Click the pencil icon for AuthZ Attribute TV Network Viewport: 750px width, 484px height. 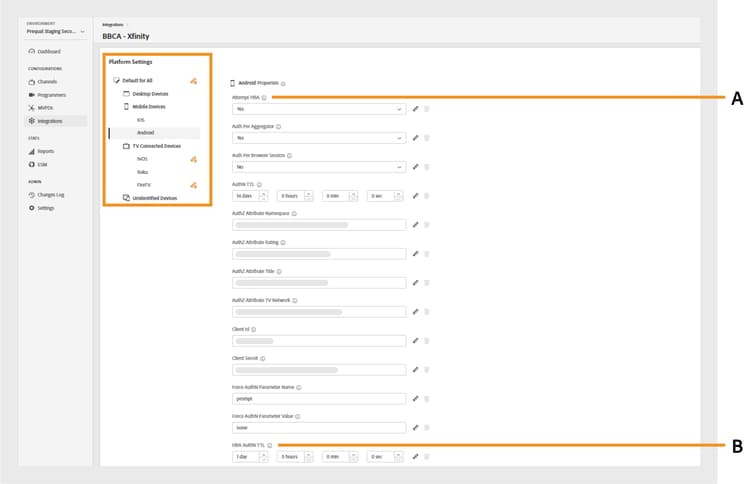coord(415,312)
